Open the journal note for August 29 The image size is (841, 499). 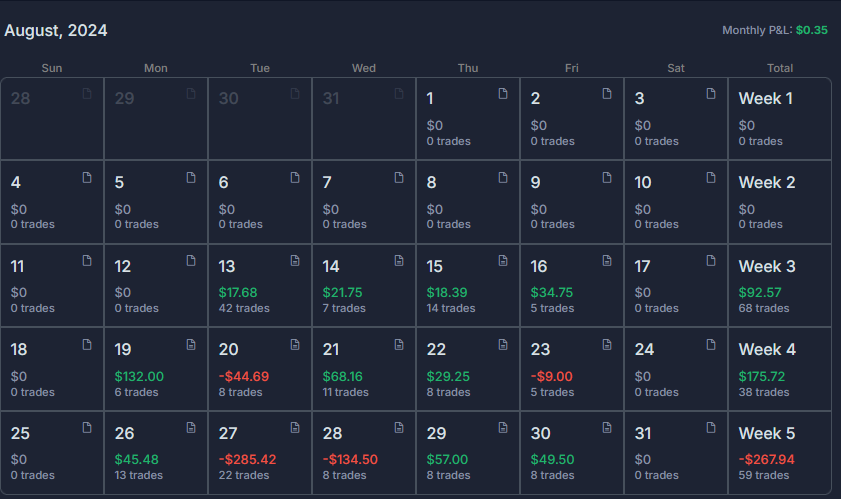(503, 428)
